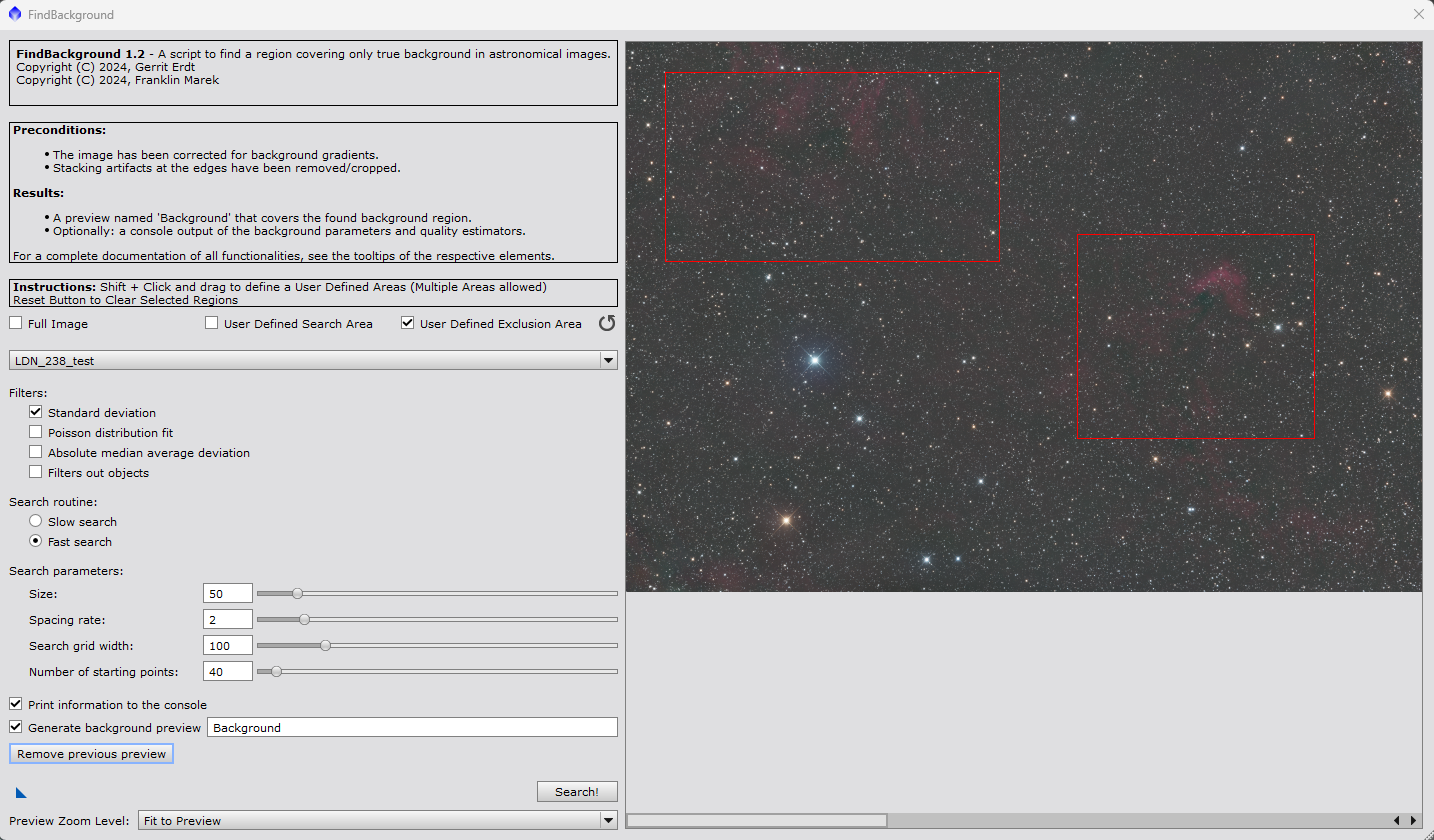Click Remove previous preview button
This screenshot has width=1434, height=840.
click(x=91, y=753)
